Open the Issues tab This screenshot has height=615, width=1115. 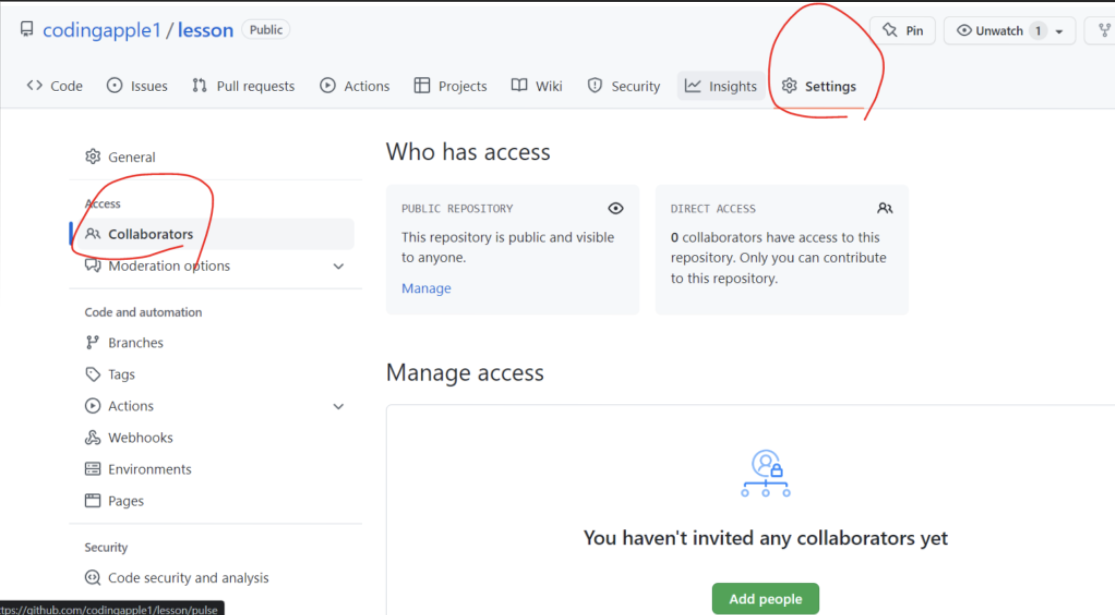click(137, 86)
